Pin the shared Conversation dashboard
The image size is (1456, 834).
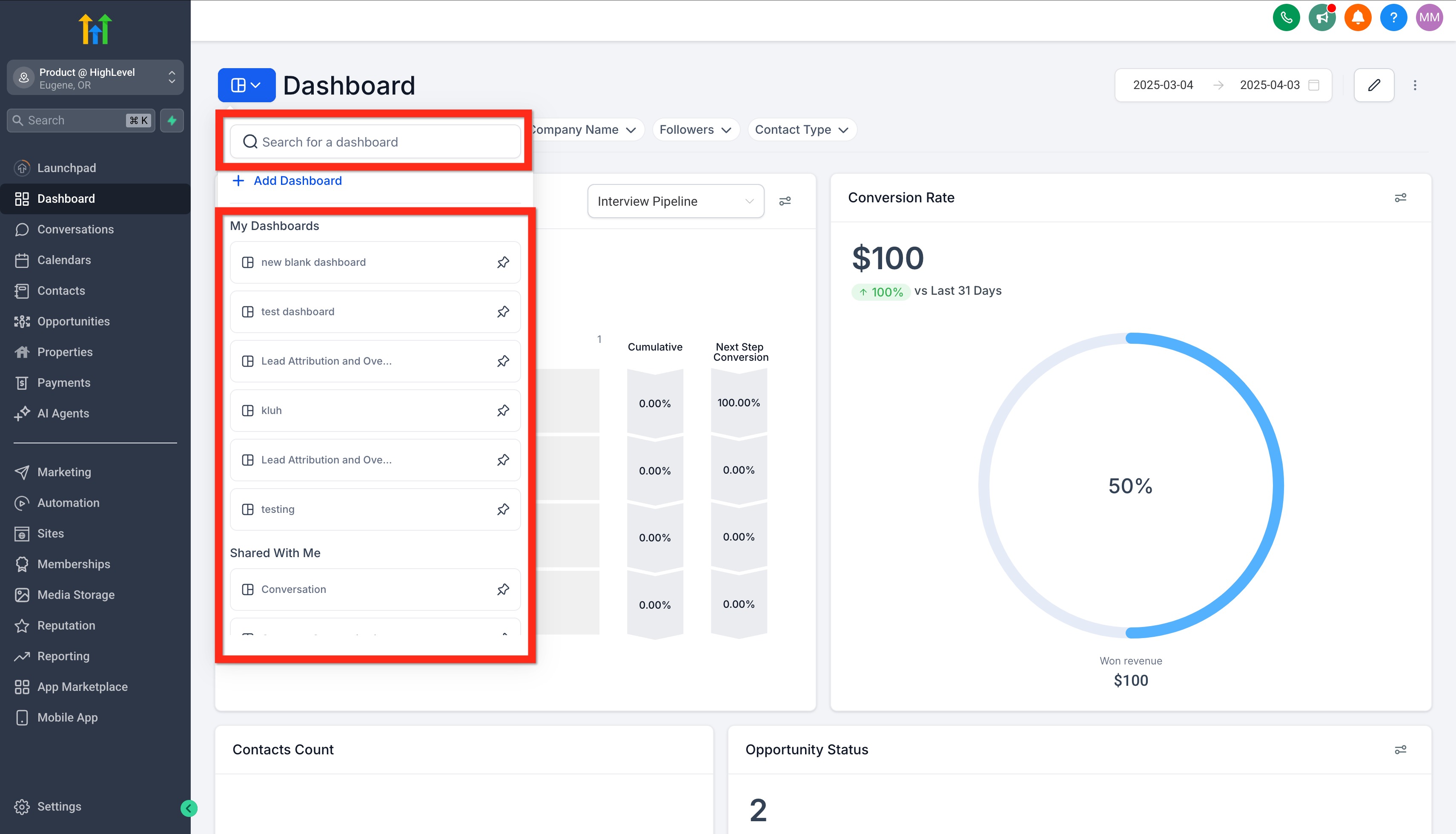[x=502, y=590]
